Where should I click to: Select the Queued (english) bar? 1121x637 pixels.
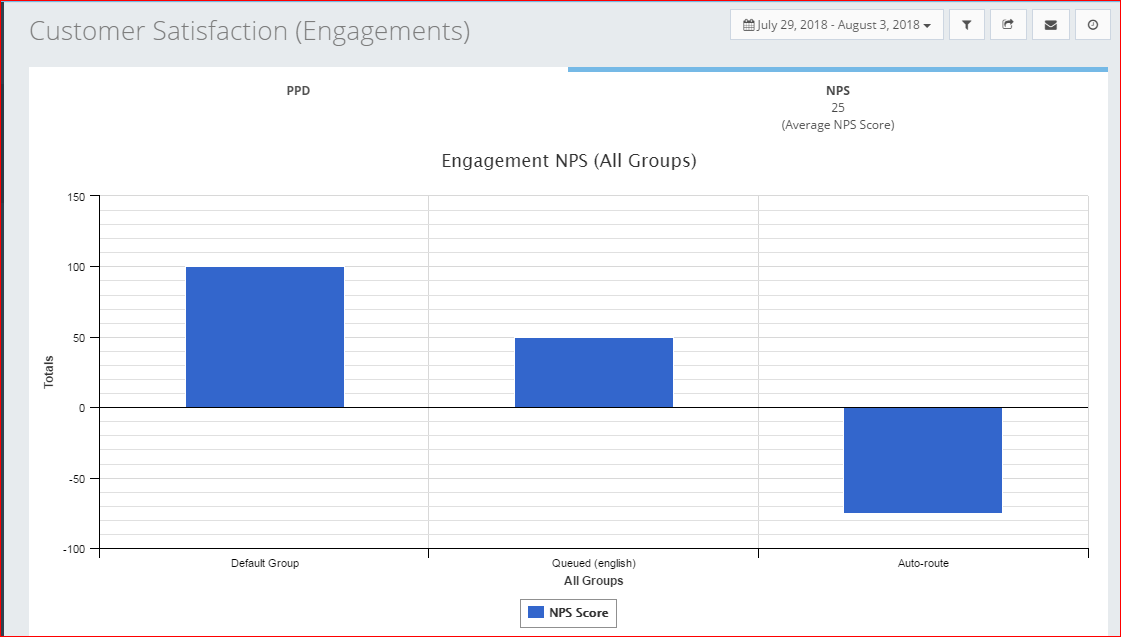(594, 372)
